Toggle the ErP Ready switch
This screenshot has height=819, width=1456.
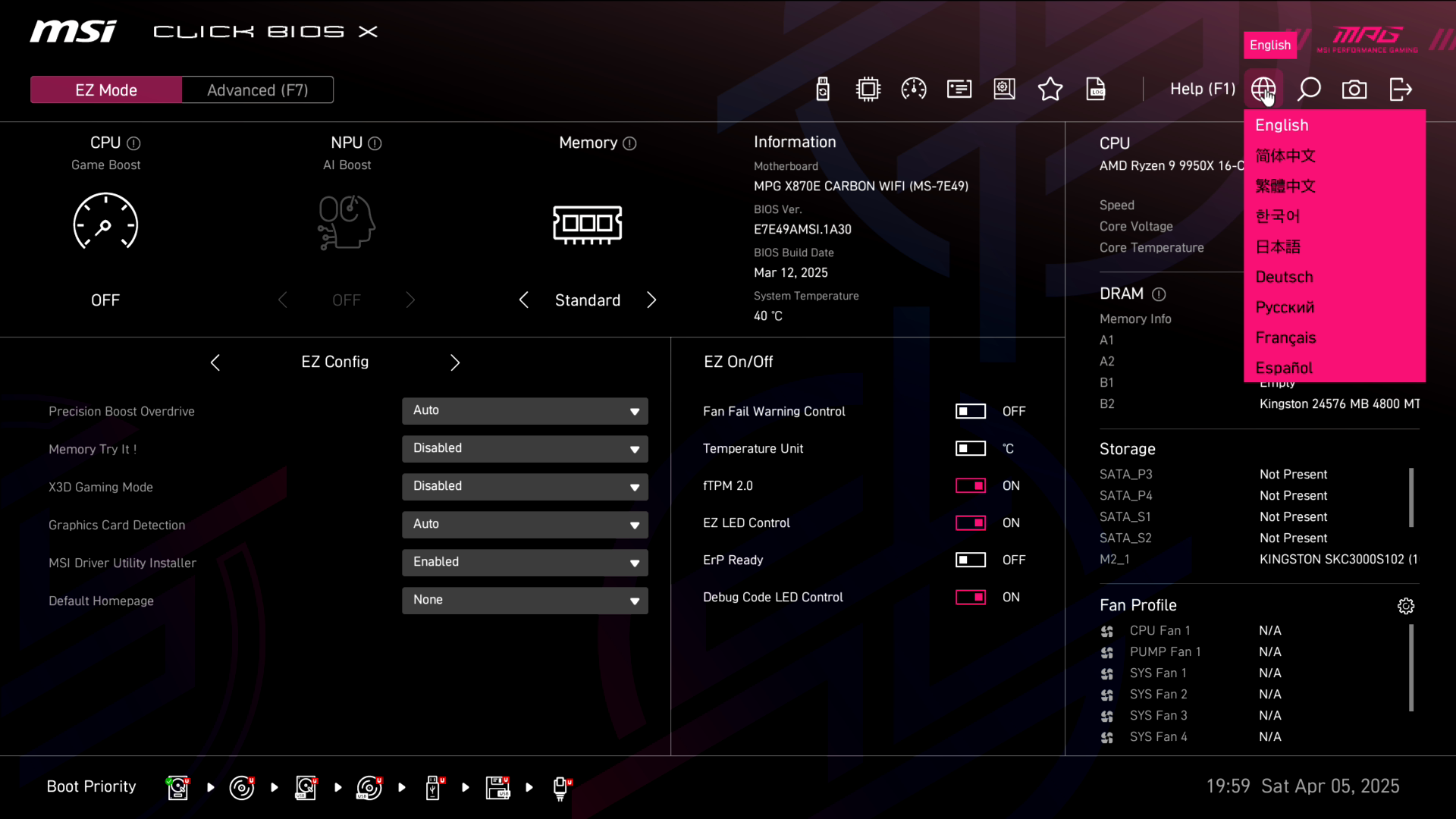(x=970, y=560)
